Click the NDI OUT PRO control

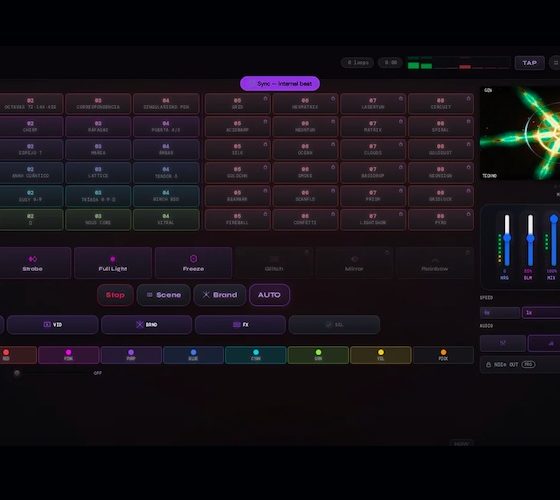[520, 365]
